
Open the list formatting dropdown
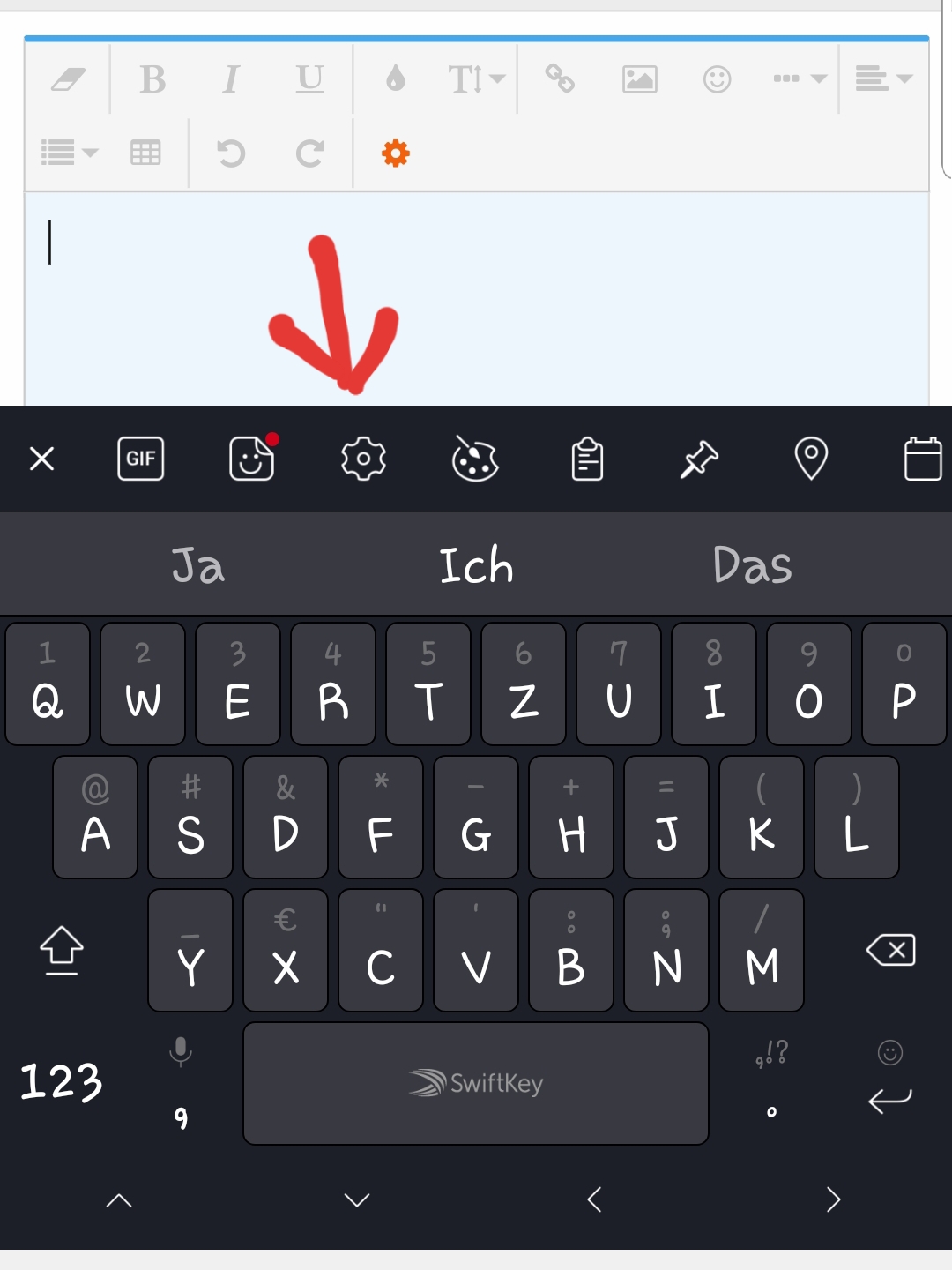pos(70,153)
